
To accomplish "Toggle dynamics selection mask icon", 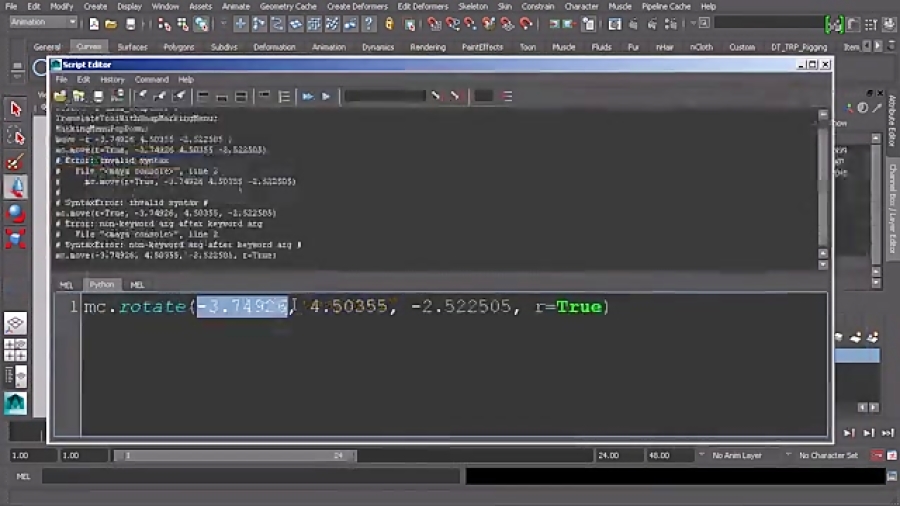I will coord(332,24).
